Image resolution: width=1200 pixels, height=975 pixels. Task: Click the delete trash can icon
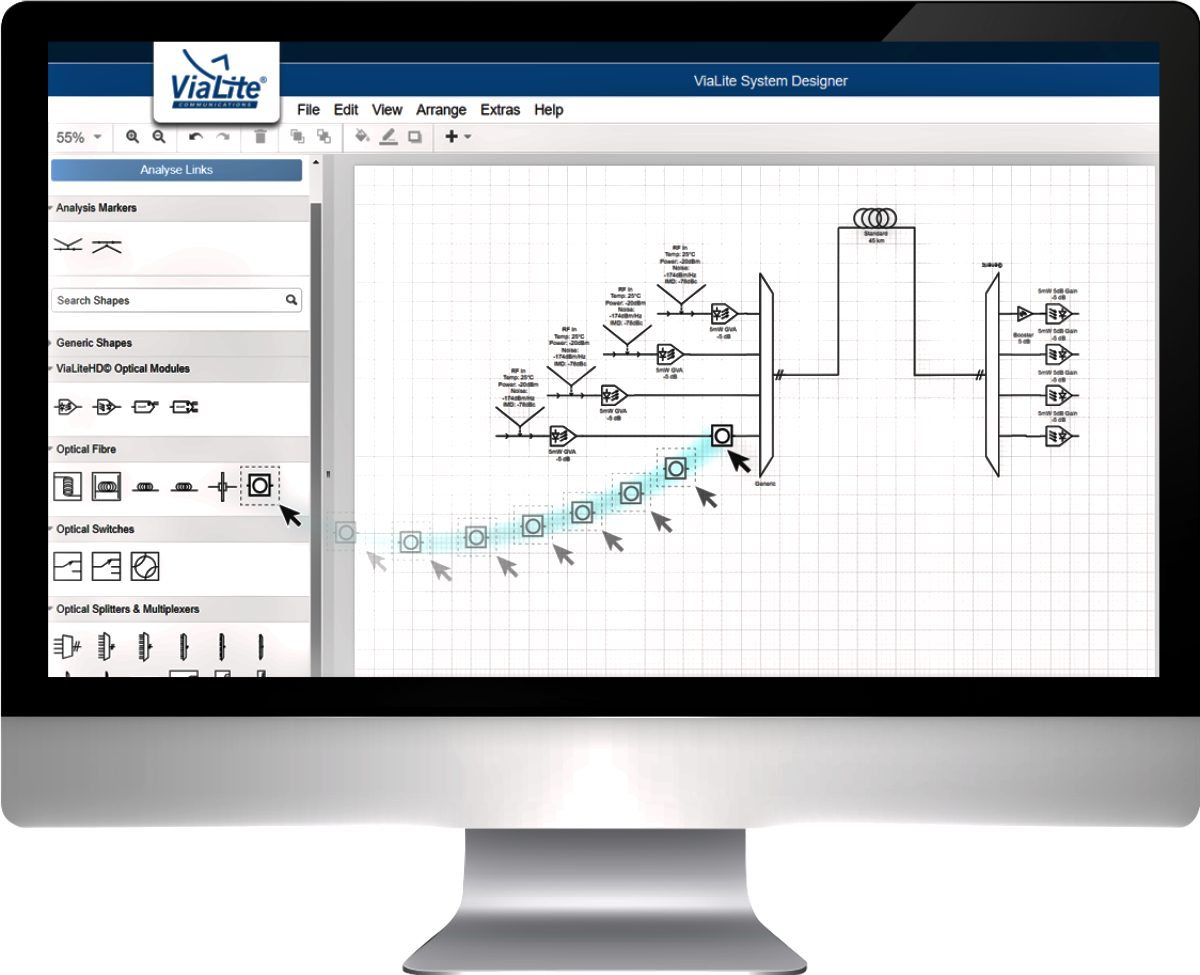click(260, 137)
